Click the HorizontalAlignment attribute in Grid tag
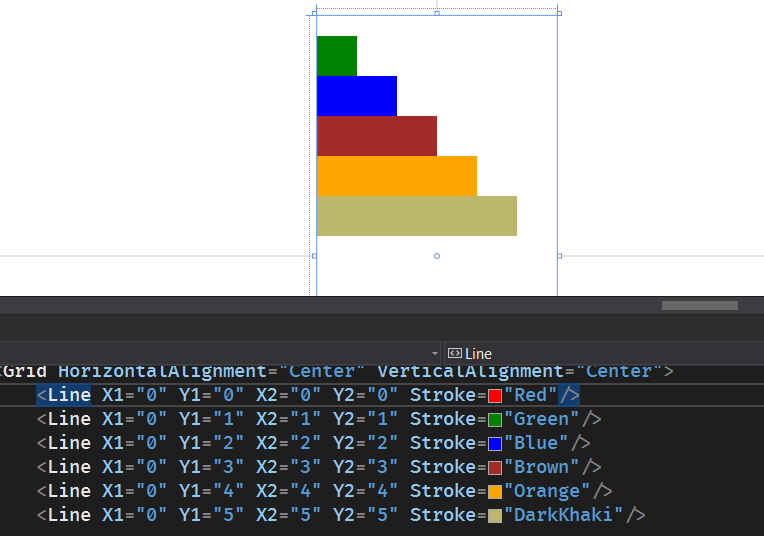764x536 pixels. (x=162, y=371)
